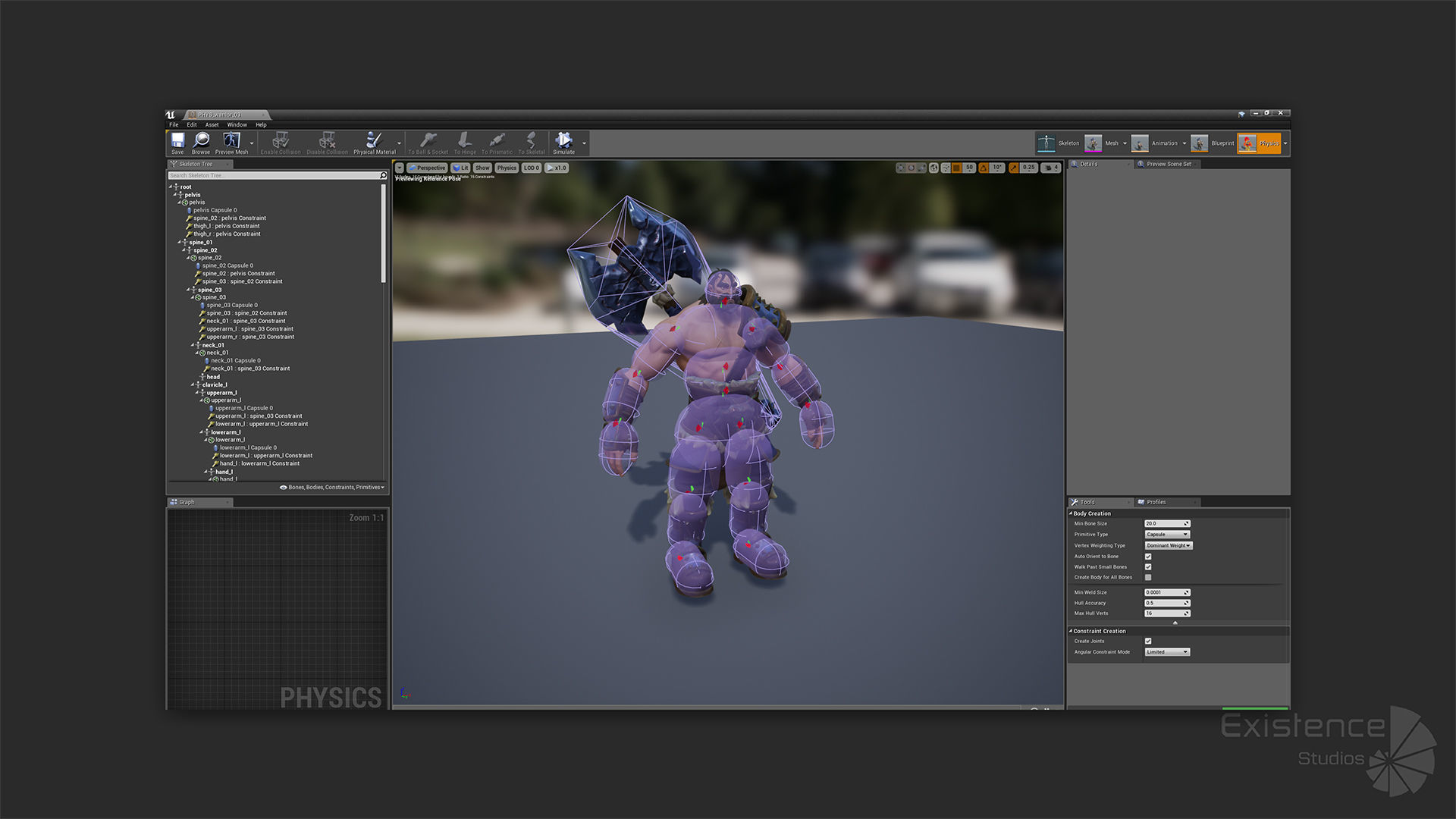Collapse the Body Creation section
The height and width of the screenshot is (819, 1456).
point(1071,513)
